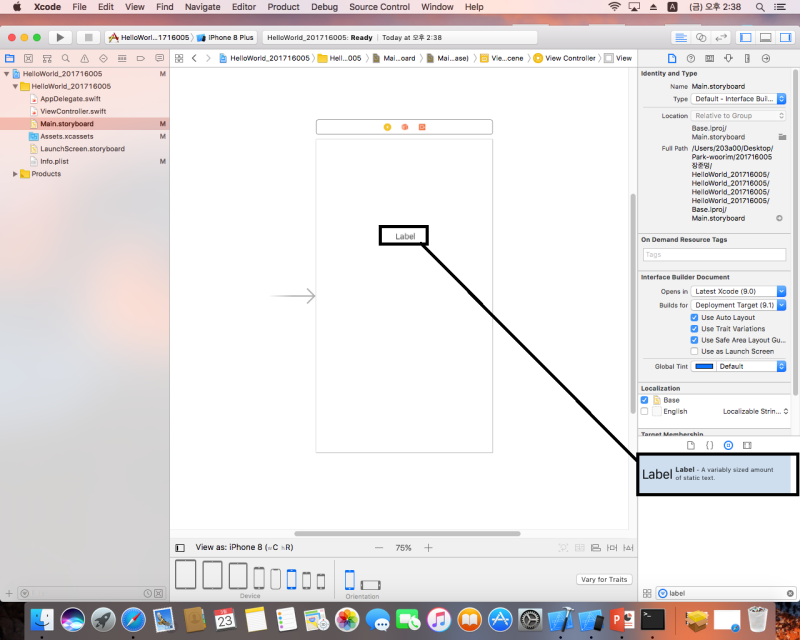Collapse the HelloWorld_201716005 project root
The image size is (800, 640).
[7, 74]
